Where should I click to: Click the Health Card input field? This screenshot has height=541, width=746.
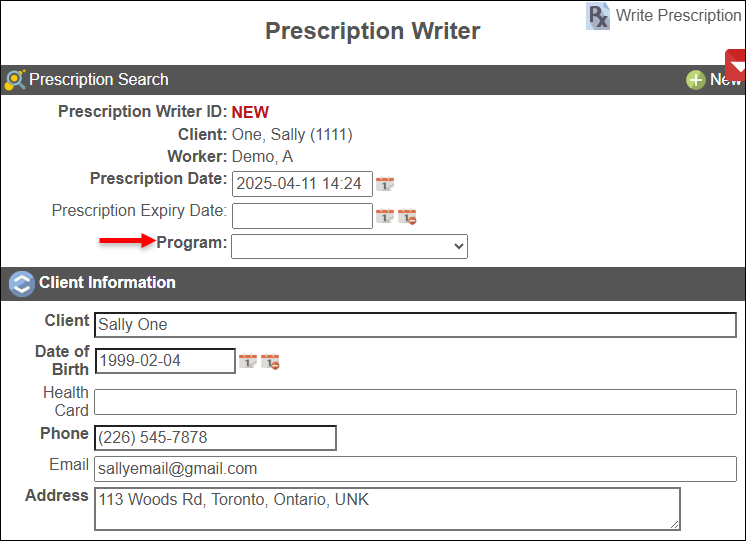pos(415,402)
